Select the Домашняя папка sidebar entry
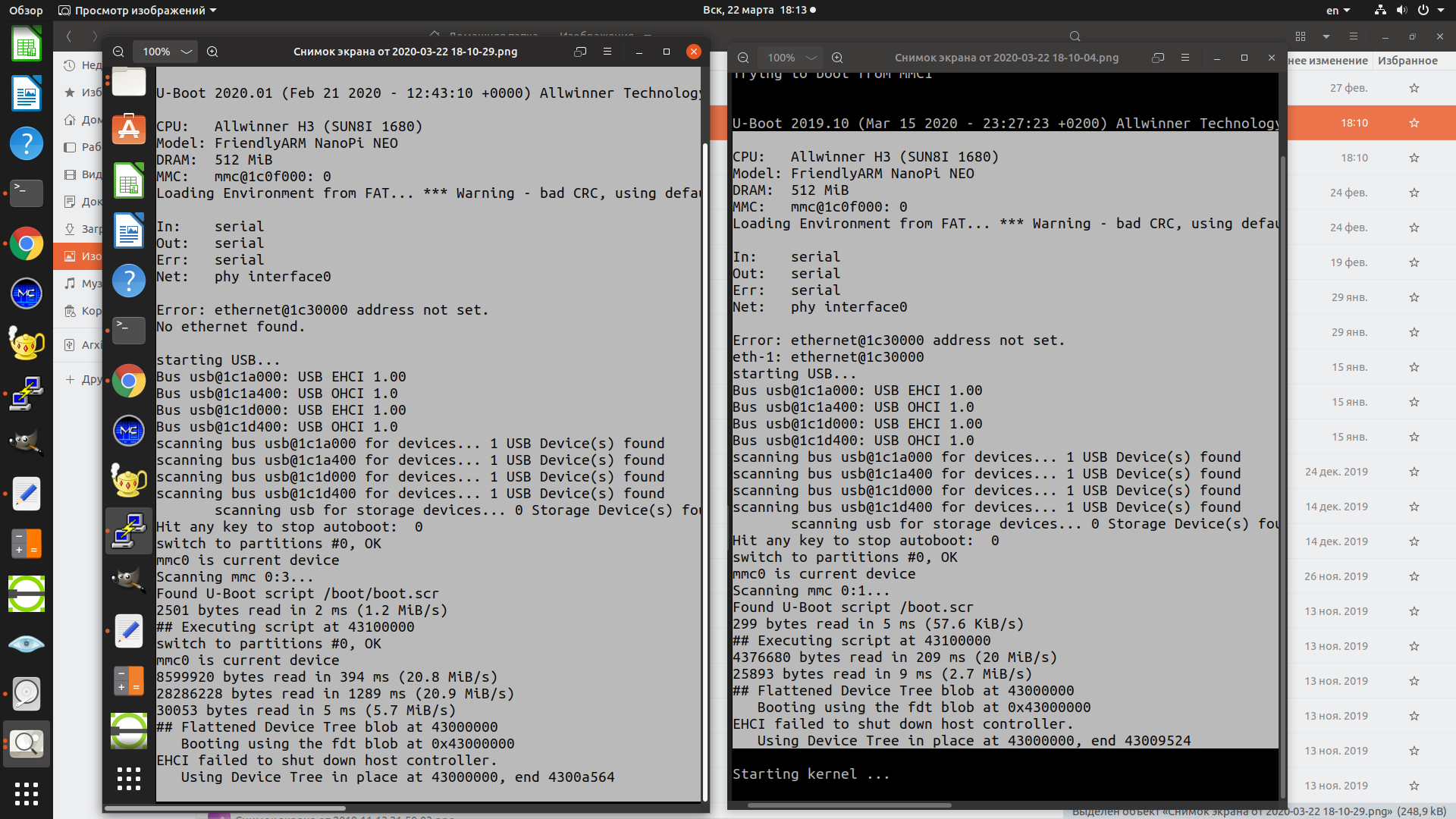This screenshot has height=819, width=1456. click(x=79, y=120)
